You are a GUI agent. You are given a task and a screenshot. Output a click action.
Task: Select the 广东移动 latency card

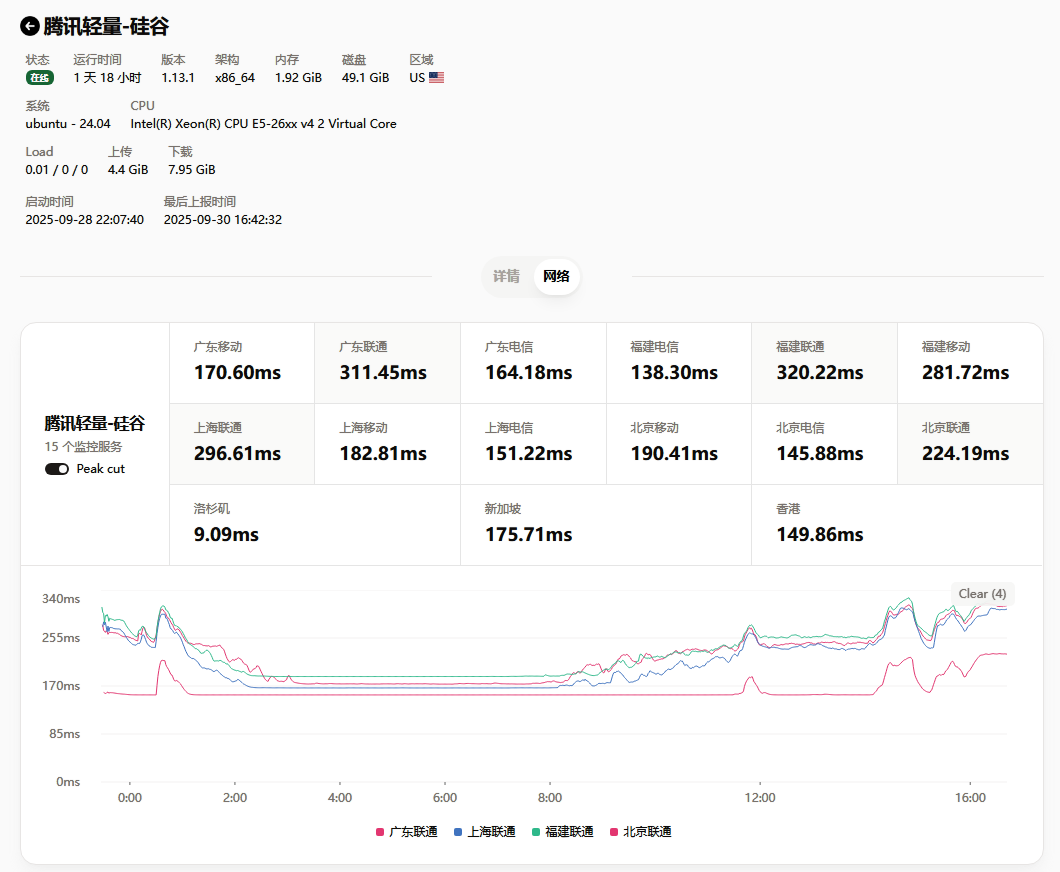coord(241,362)
